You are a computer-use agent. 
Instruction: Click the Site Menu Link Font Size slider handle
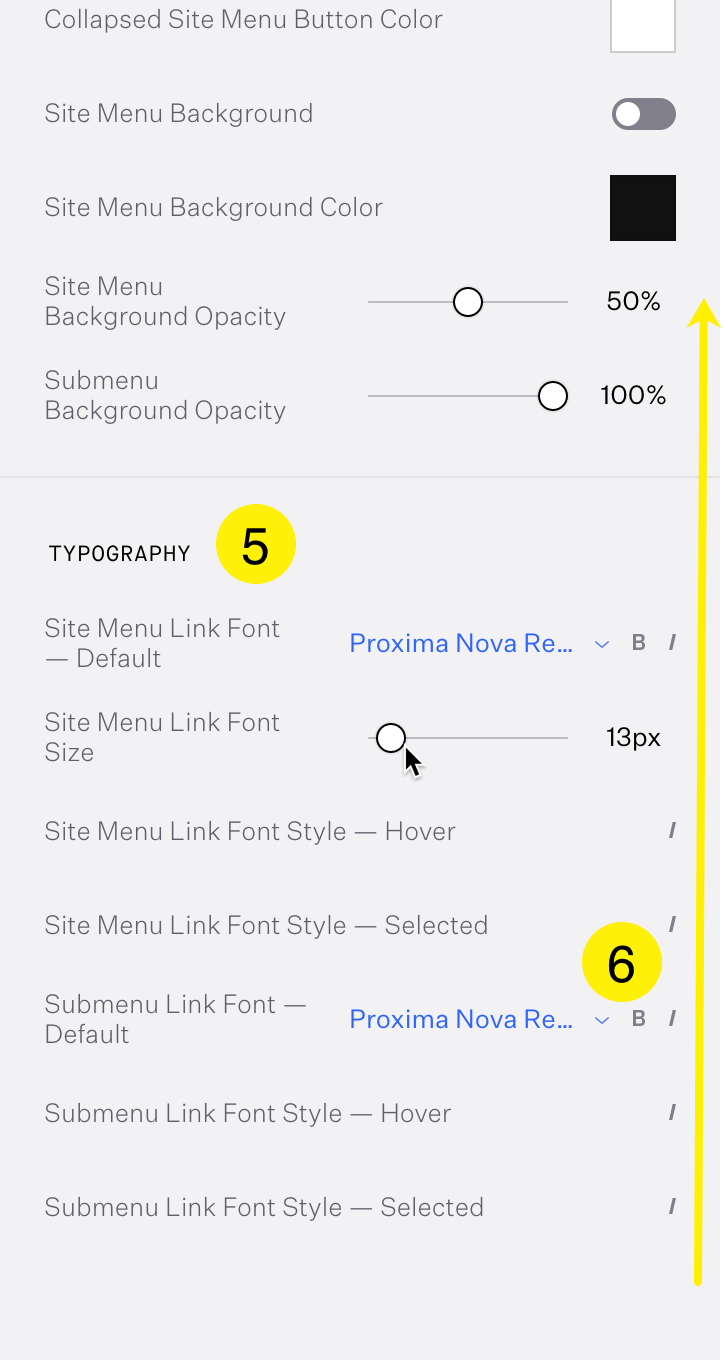coord(391,738)
